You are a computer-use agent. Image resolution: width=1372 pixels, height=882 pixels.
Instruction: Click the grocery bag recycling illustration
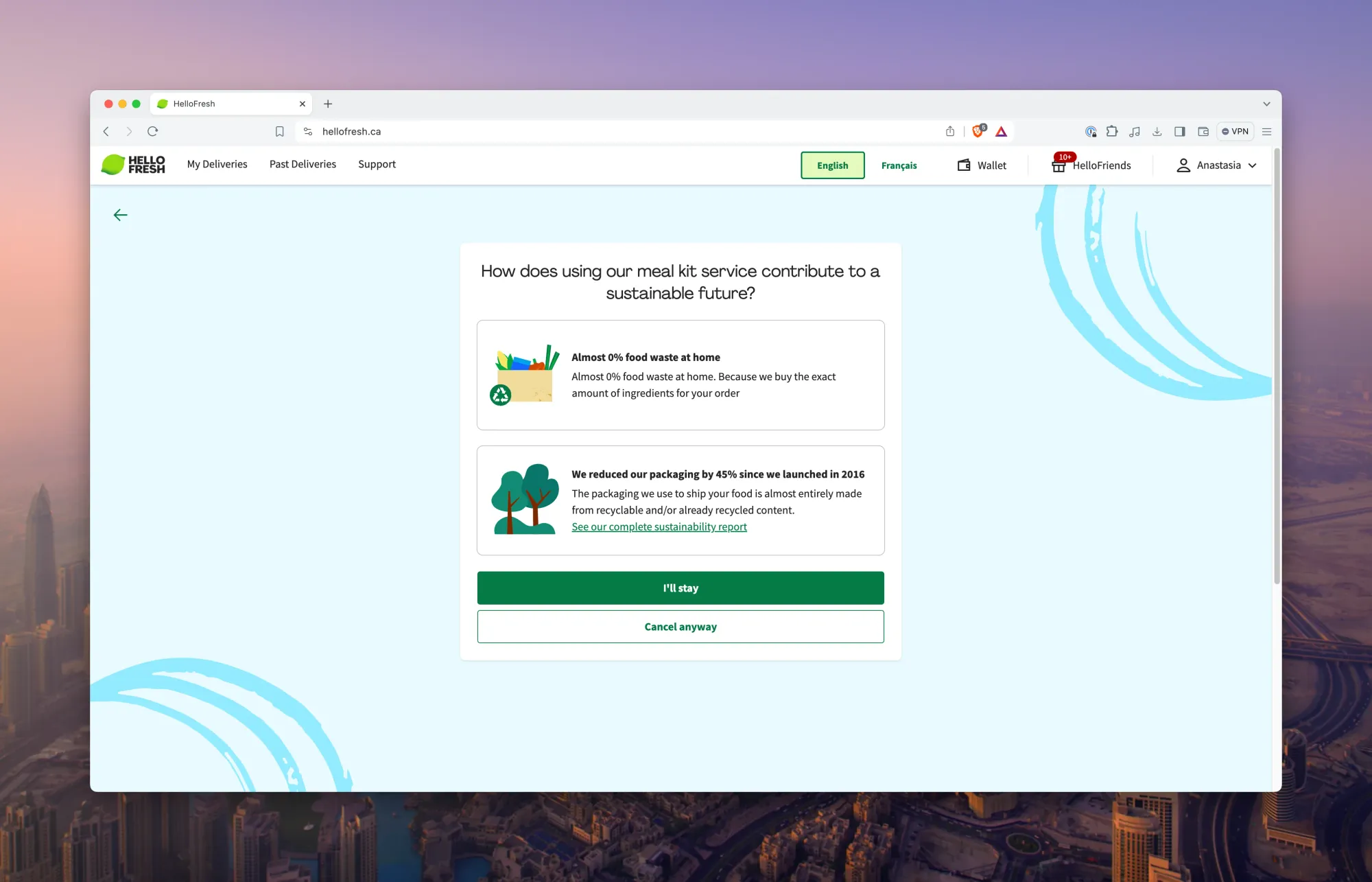pyautogui.click(x=524, y=375)
